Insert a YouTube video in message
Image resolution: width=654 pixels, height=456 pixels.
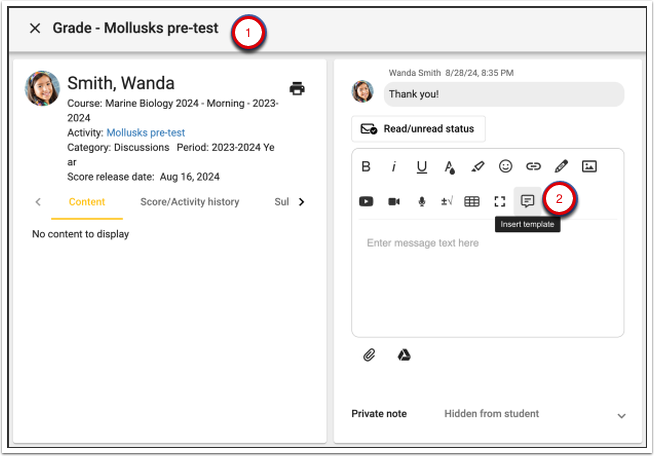pos(366,201)
